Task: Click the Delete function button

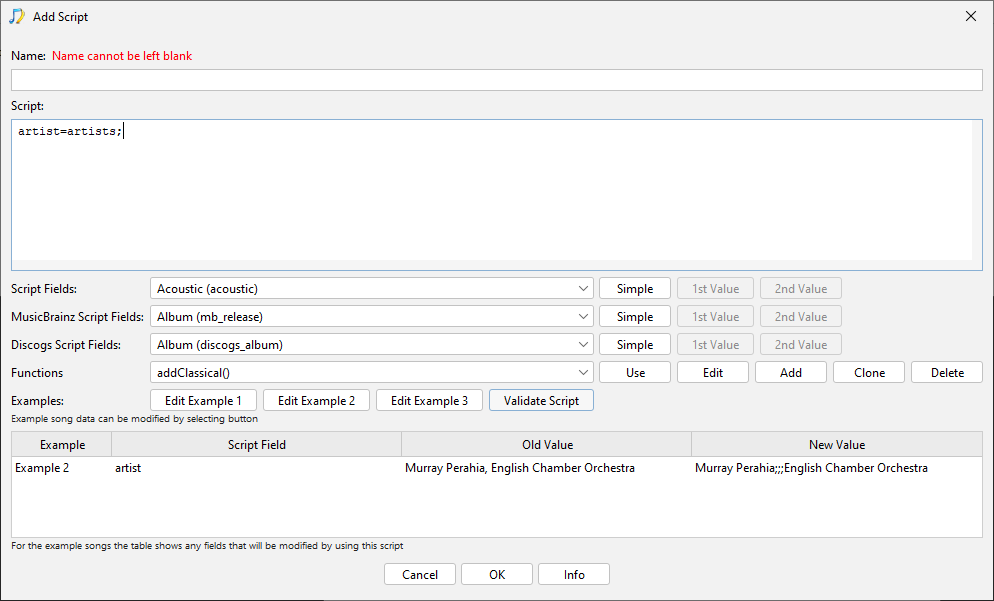Action: point(946,372)
